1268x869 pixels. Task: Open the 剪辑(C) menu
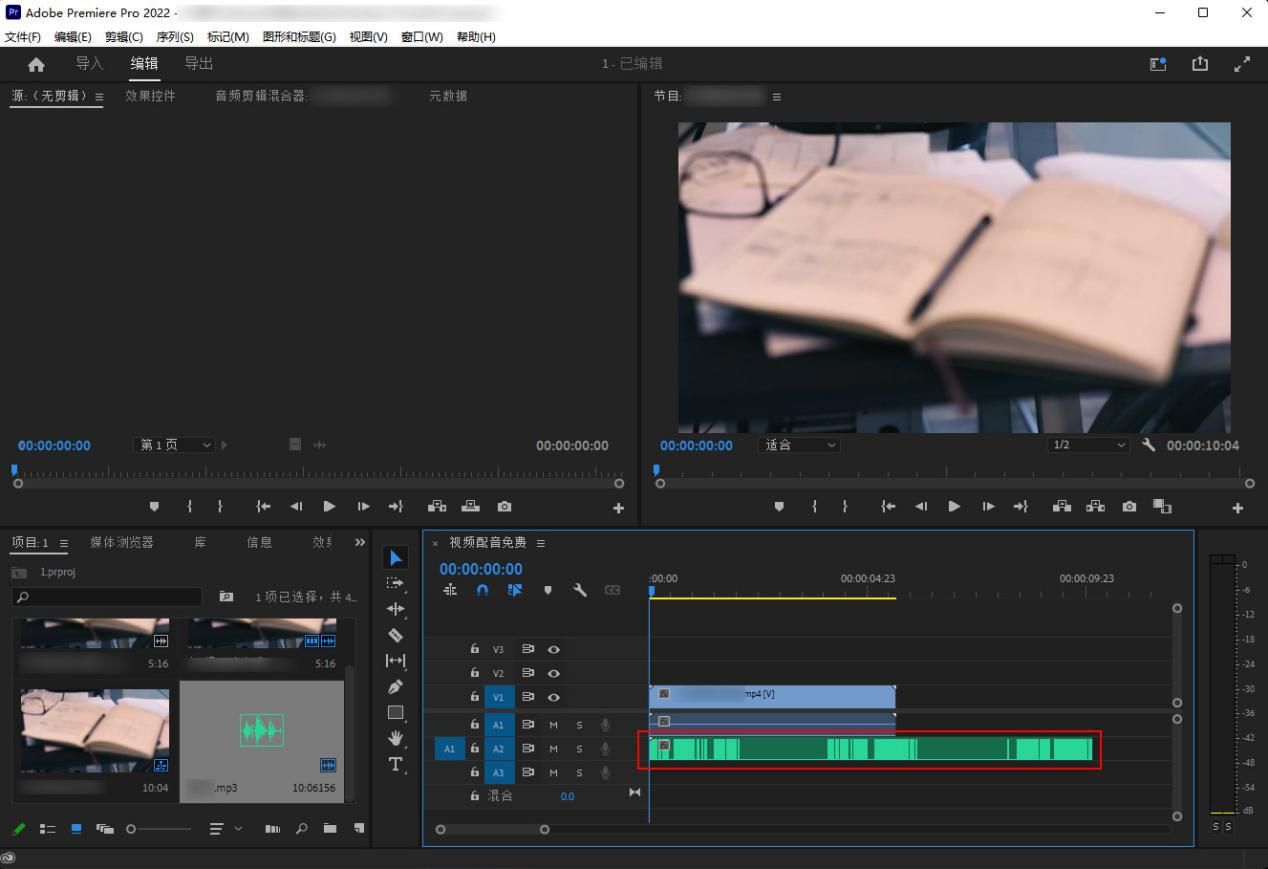(124, 37)
